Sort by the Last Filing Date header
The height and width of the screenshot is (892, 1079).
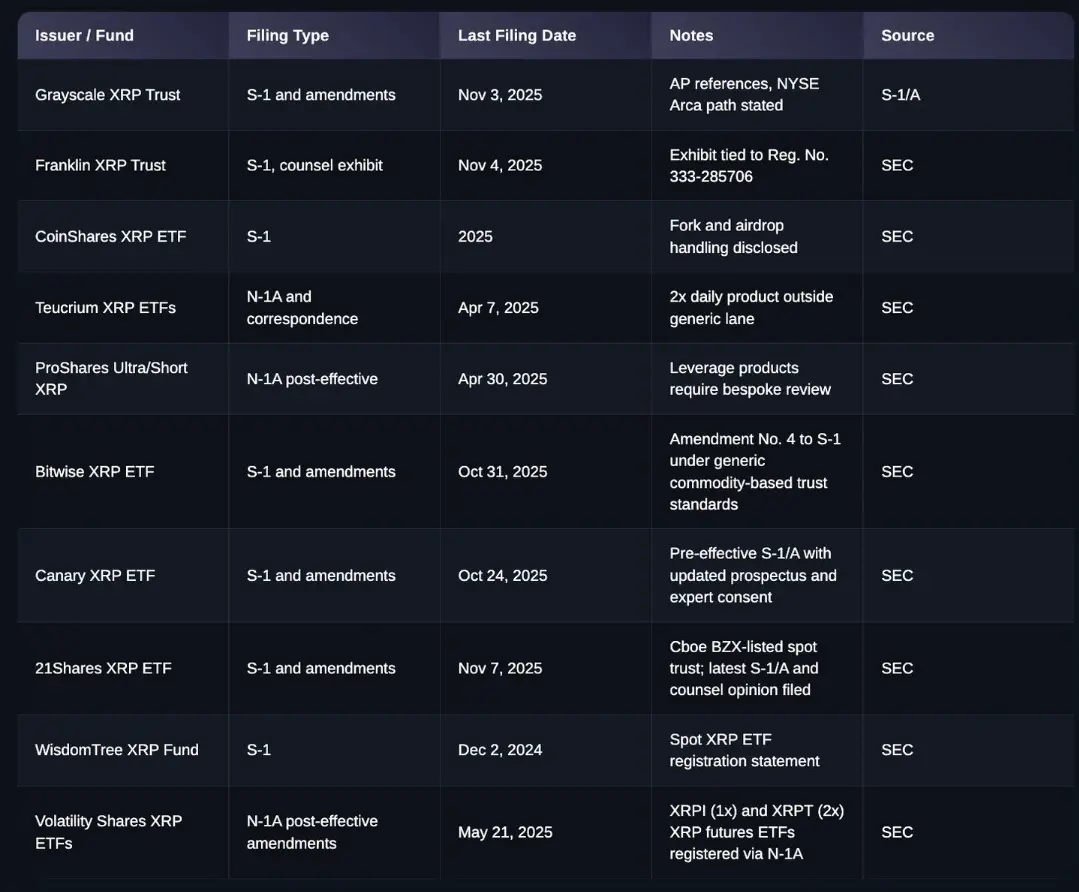tap(516, 36)
